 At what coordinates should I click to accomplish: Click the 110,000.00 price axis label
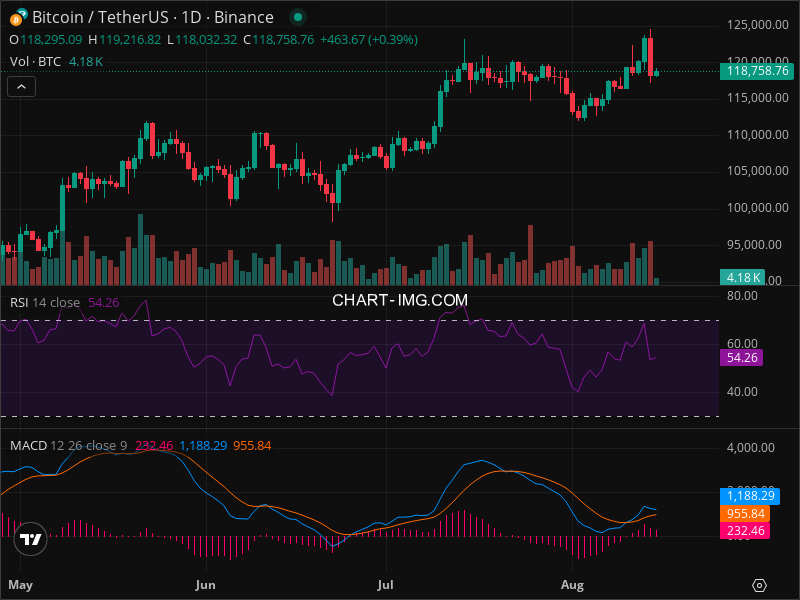point(758,135)
